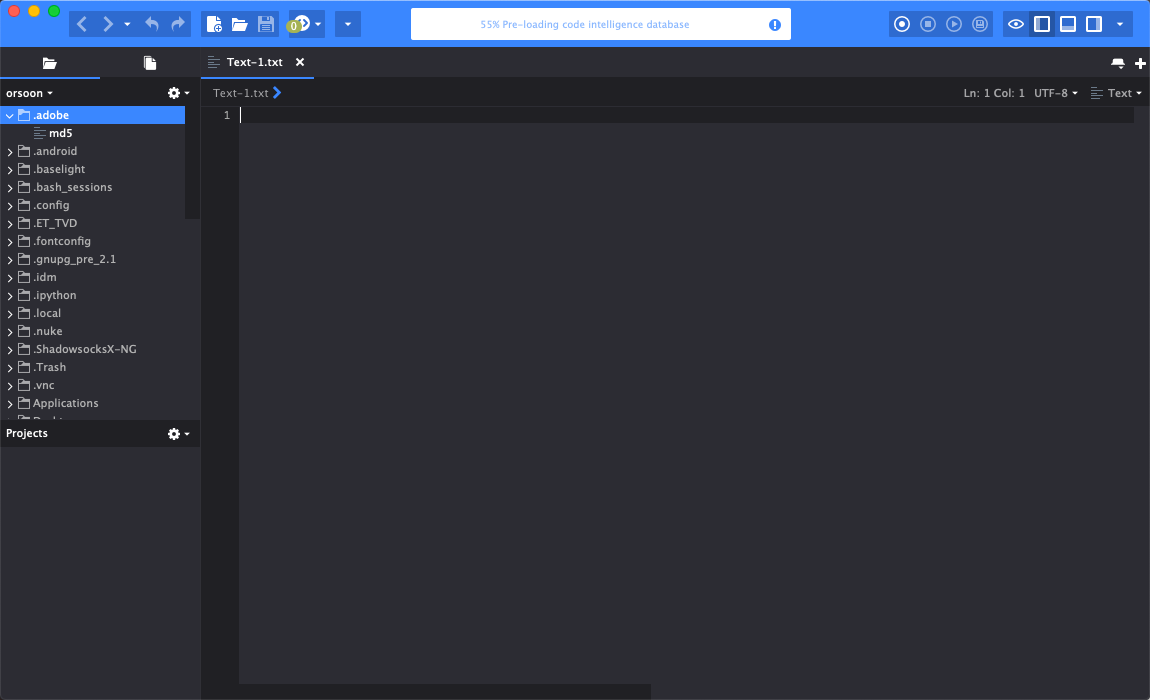This screenshot has width=1150, height=700.
Task: Expand the .ET_TVD folder
Action: pyautogui.click(x=10, y=224)
